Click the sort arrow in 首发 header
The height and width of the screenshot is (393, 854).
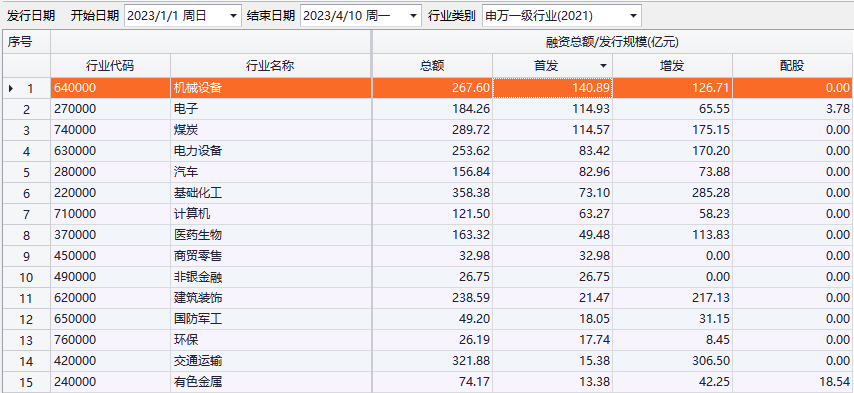[603, 66]
